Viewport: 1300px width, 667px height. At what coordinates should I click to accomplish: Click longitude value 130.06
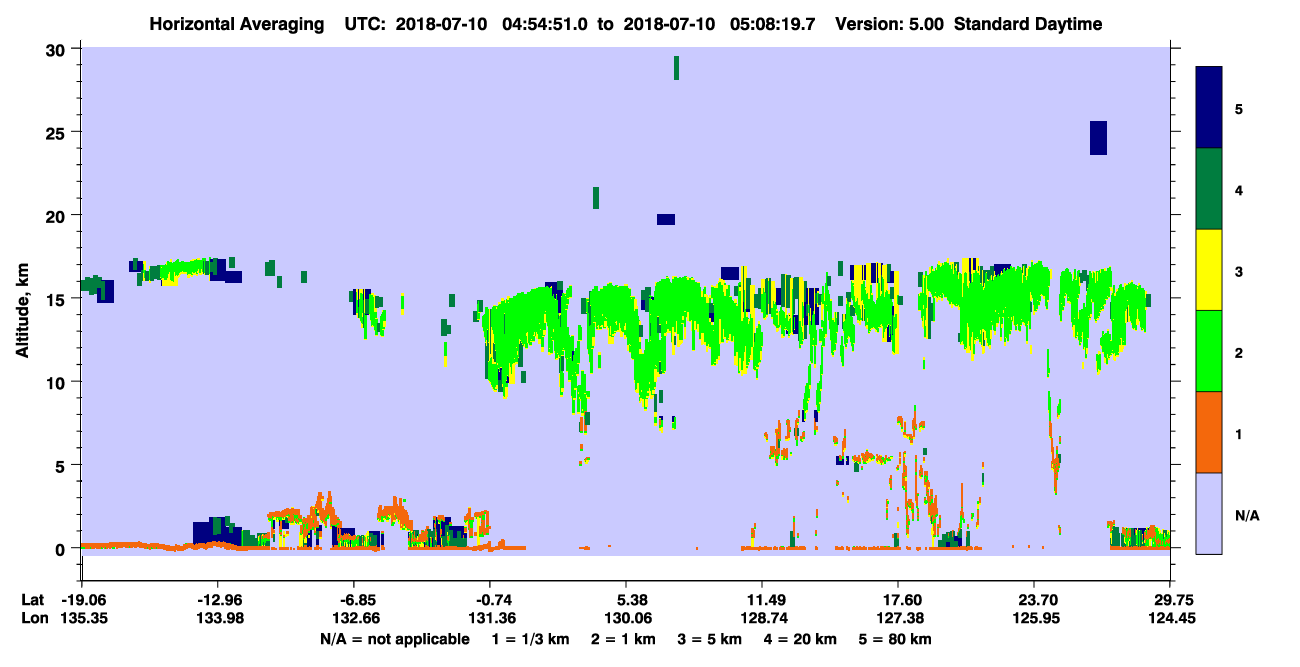[x=626, y=618]
